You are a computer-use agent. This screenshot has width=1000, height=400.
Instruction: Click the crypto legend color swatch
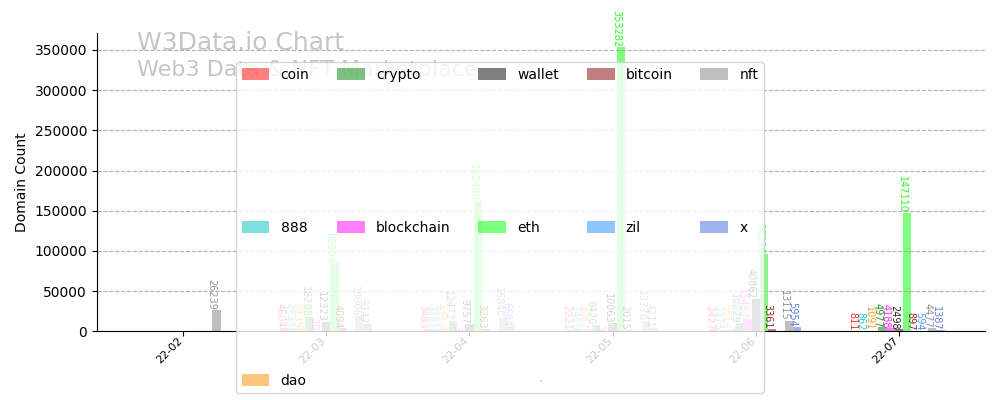351,74
